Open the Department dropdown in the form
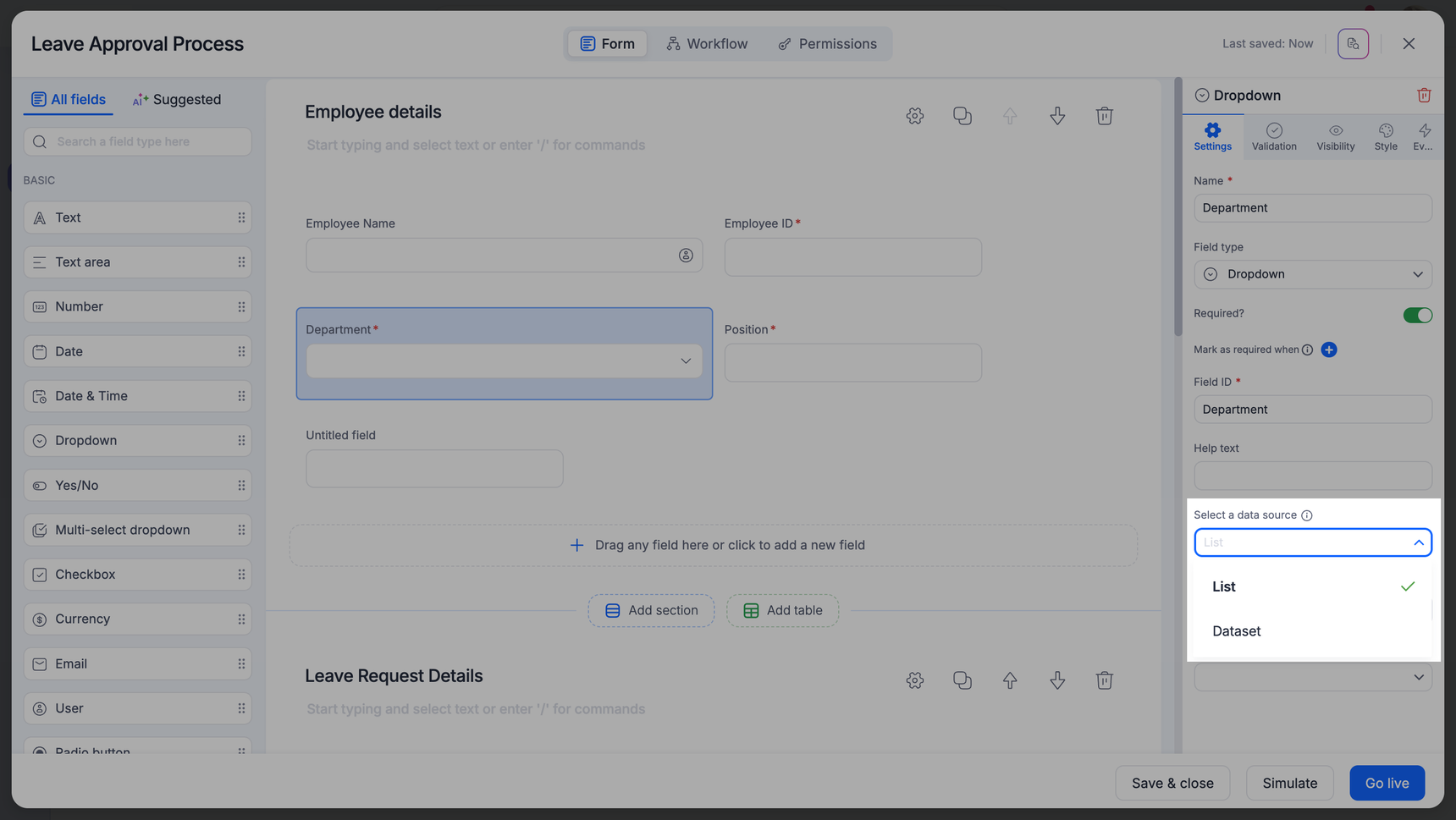Screen dimensions: 1456x820 505,361
